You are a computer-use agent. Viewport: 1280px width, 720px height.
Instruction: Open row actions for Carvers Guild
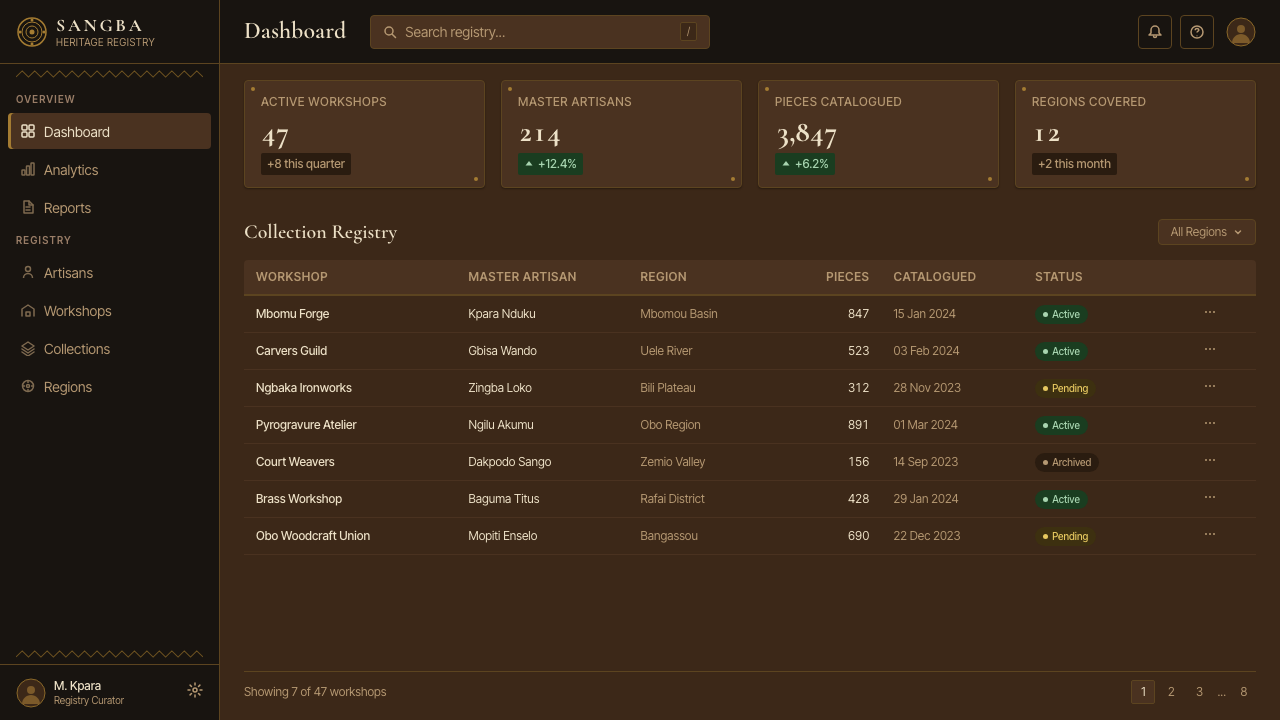click(1210, 349)
